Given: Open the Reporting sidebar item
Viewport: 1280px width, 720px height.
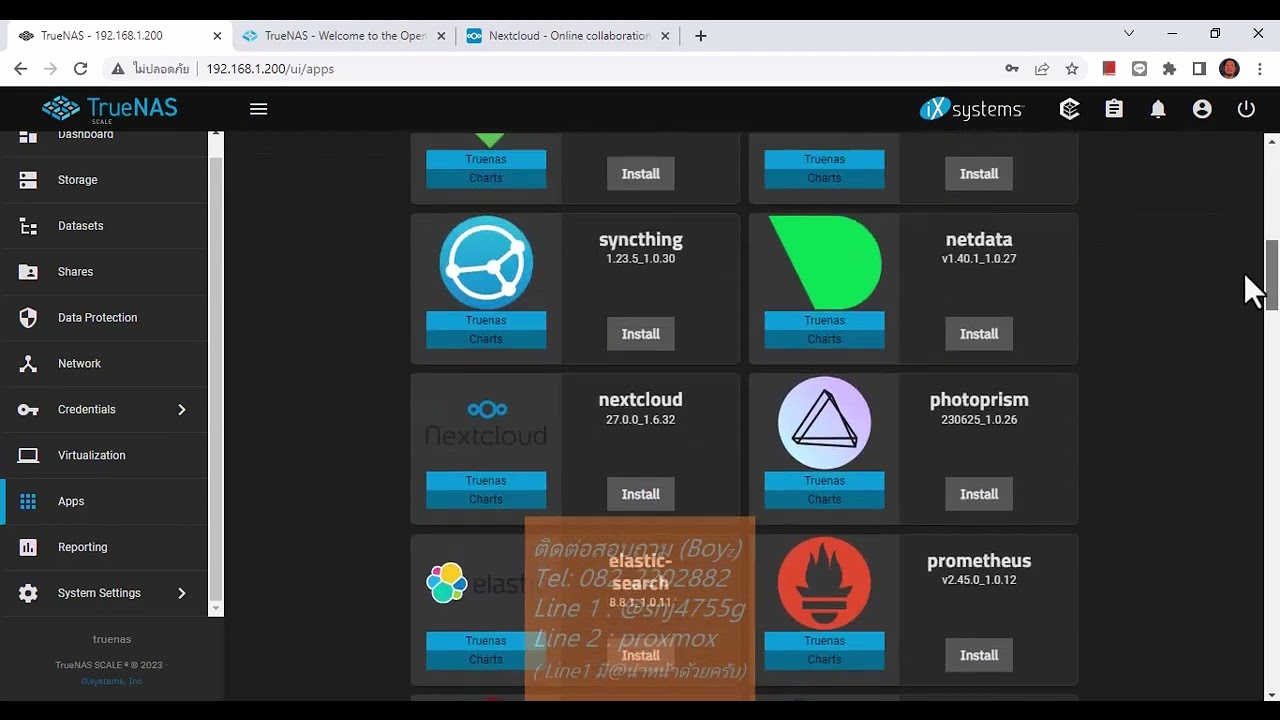Looking at the screenshot, I should coord(104,548).
